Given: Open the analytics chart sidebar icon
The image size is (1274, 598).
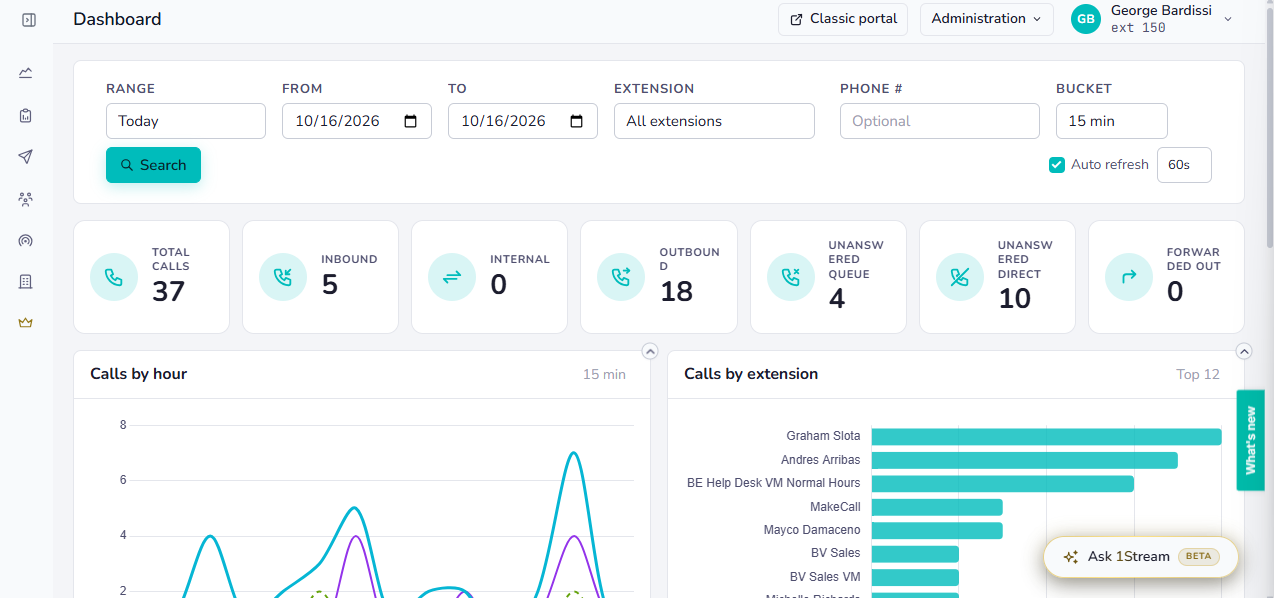Looking at the screenshot, I should pyautogui.click(x=26, y=72).
